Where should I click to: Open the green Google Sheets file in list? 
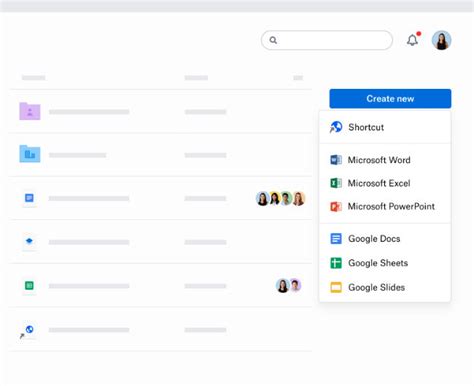(29, 285)
